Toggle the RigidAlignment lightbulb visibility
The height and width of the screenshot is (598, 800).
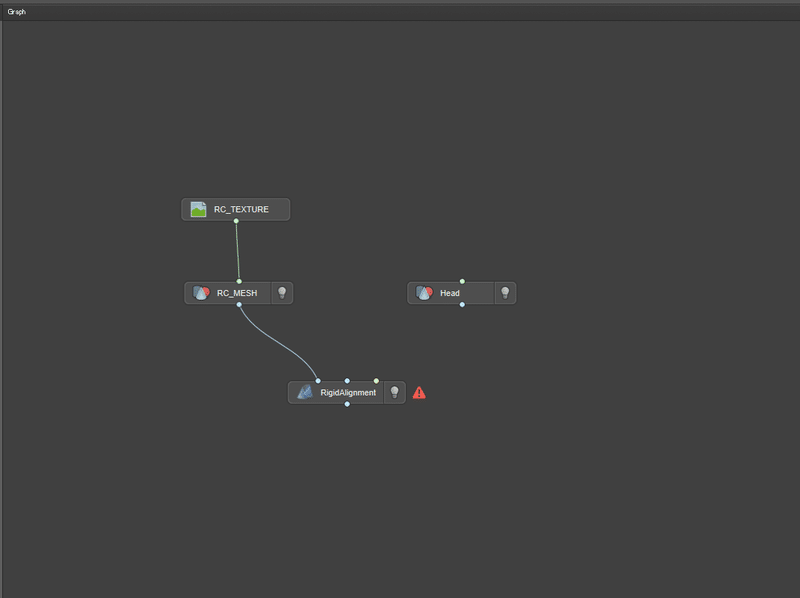[394, 392]
